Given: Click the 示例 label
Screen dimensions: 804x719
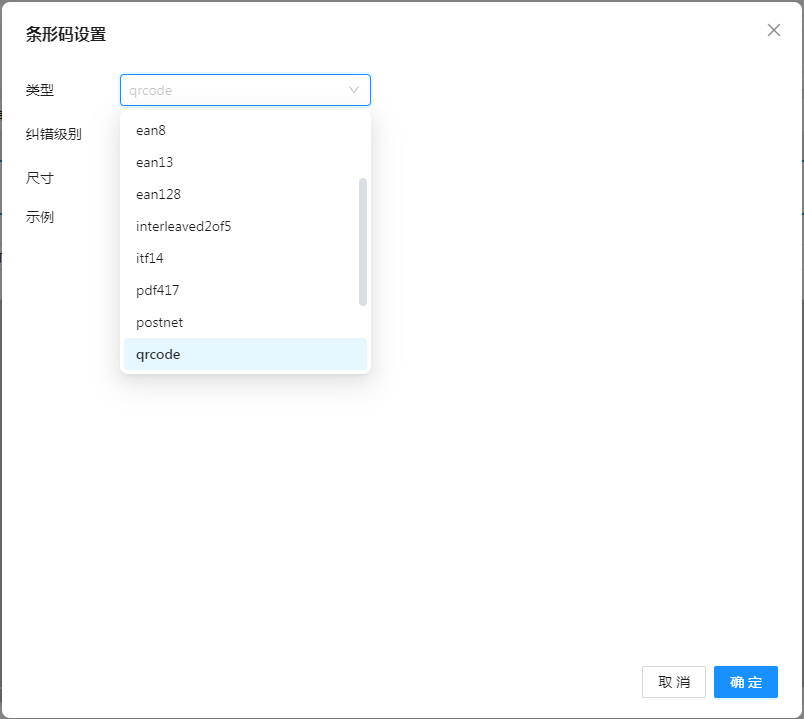Looking at the screenshot, I should 40,217.
